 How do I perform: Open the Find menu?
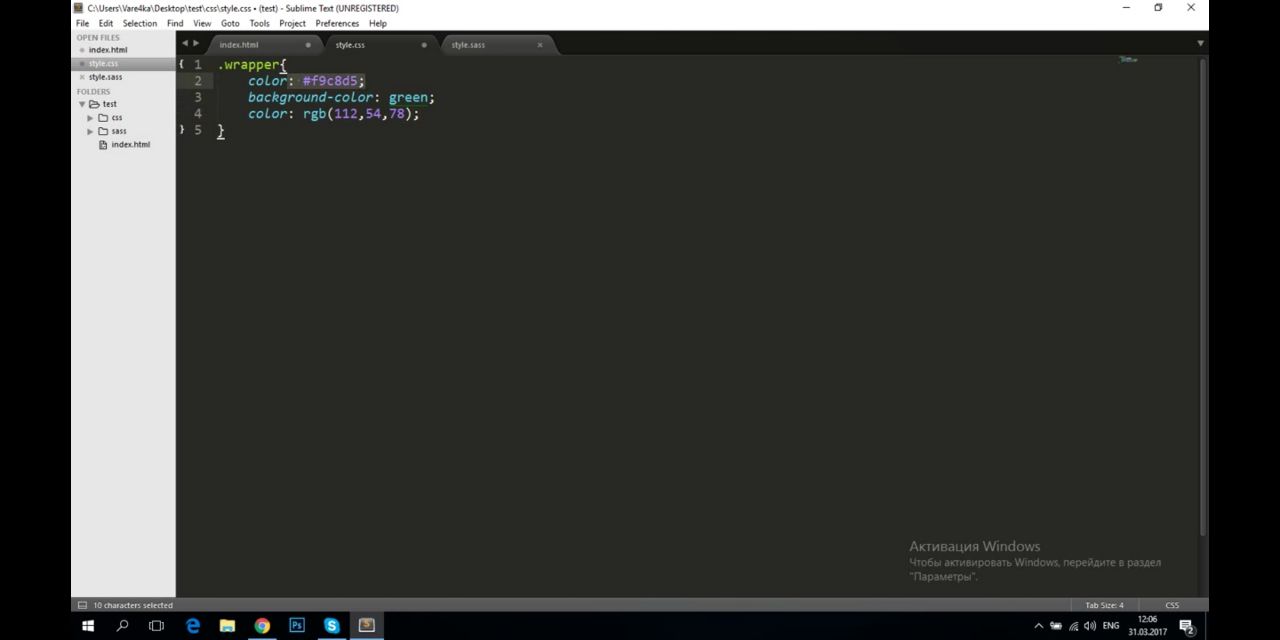click(x=175, y=23)
